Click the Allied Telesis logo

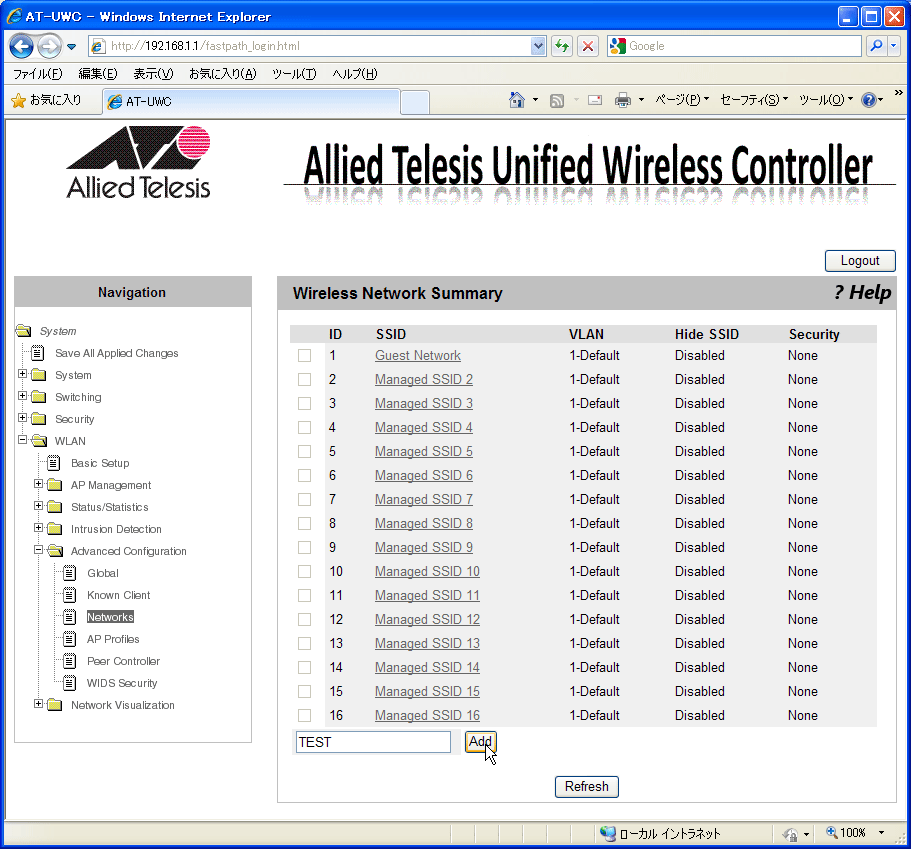[138, 162]
